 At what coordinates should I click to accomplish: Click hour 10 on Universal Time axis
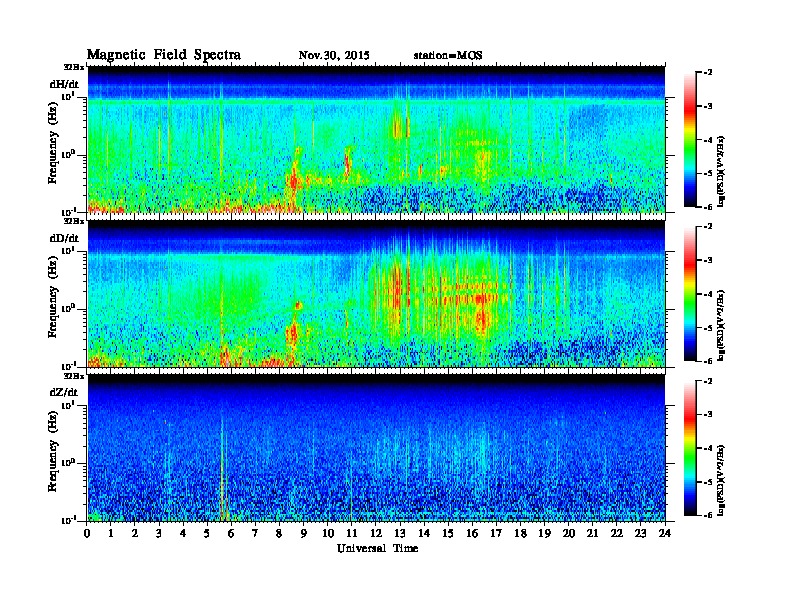coord(328,533)
